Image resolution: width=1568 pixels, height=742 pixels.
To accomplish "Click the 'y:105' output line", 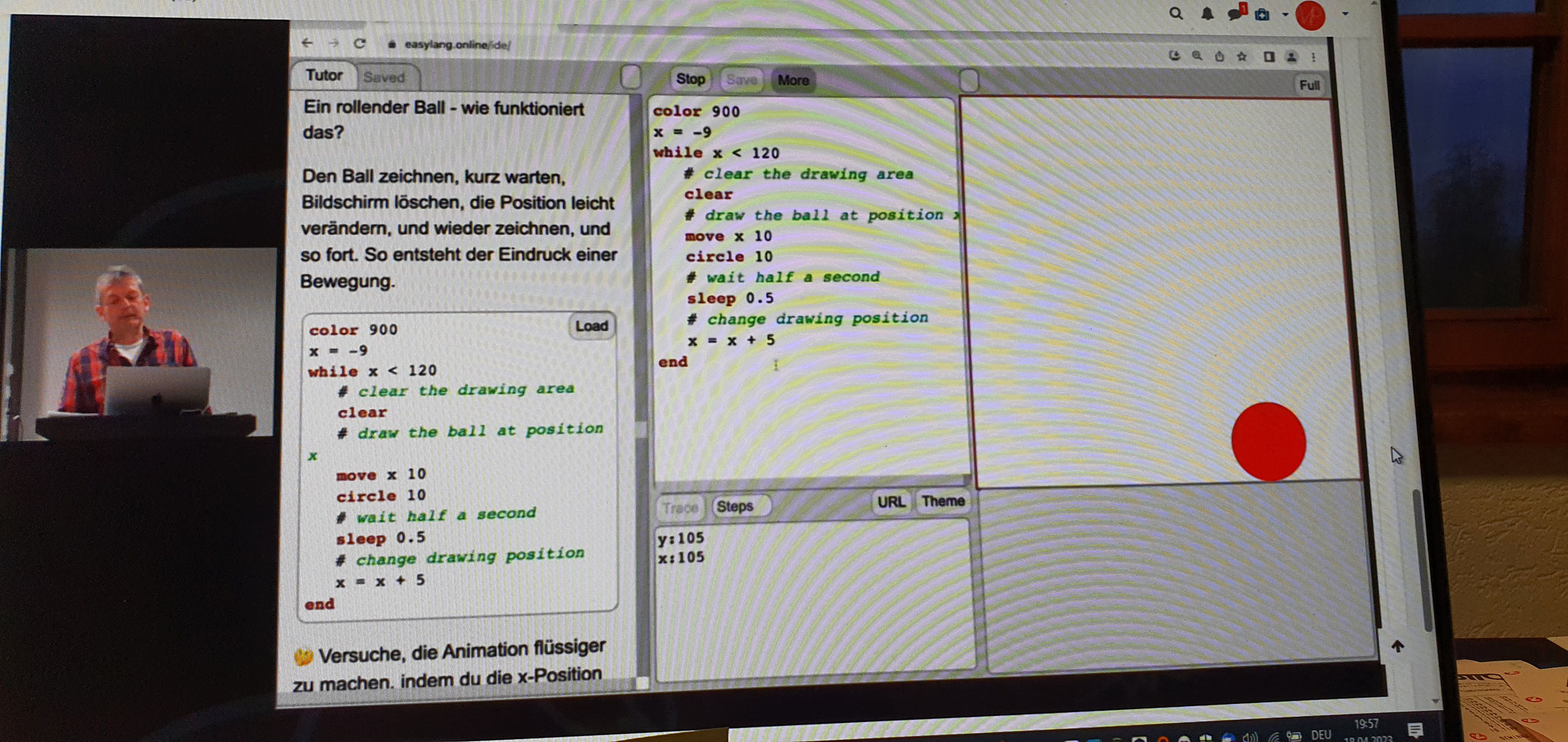I will (x=681, y=538).
